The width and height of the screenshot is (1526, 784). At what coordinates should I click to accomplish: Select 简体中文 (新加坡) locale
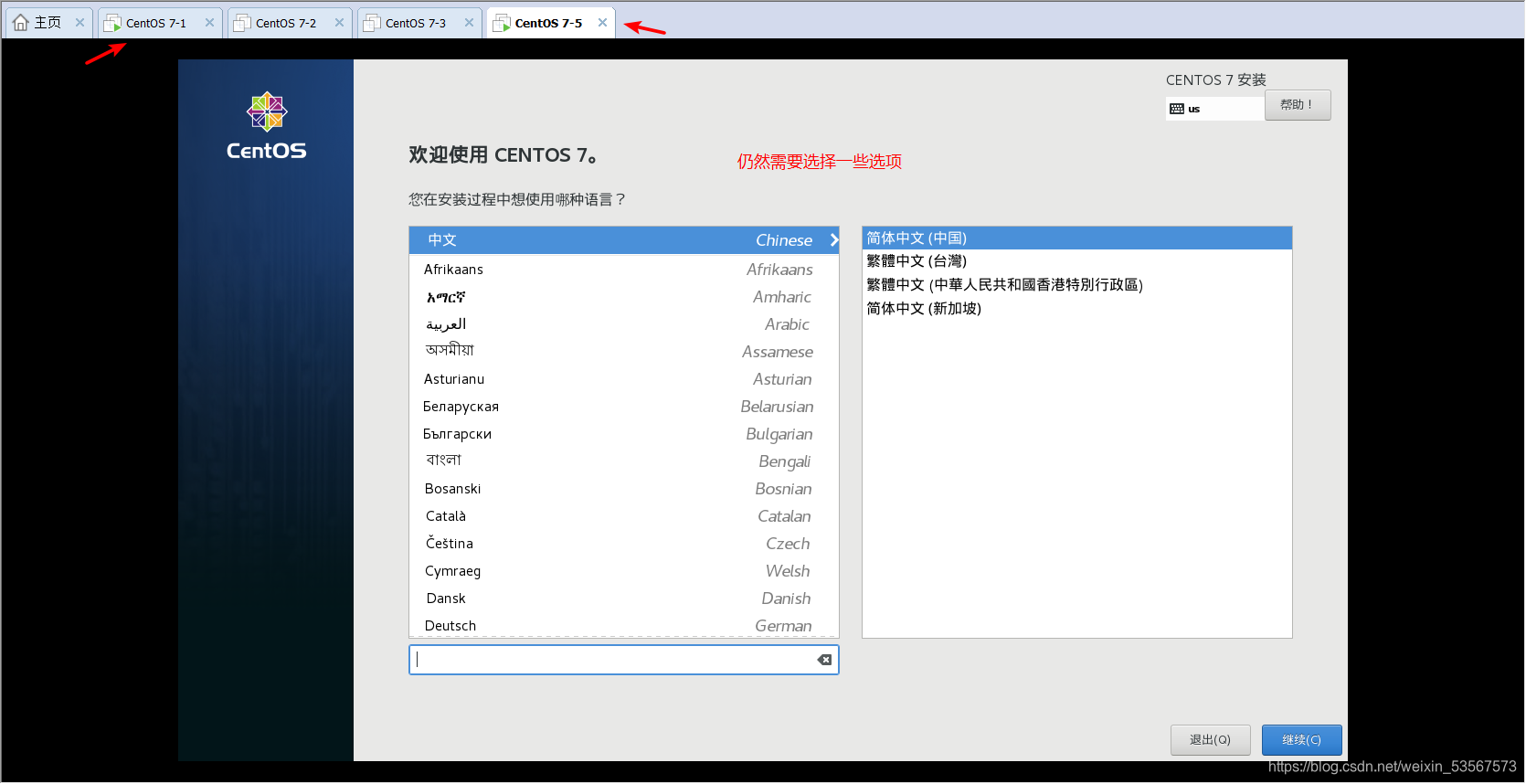coord(1077,309)
